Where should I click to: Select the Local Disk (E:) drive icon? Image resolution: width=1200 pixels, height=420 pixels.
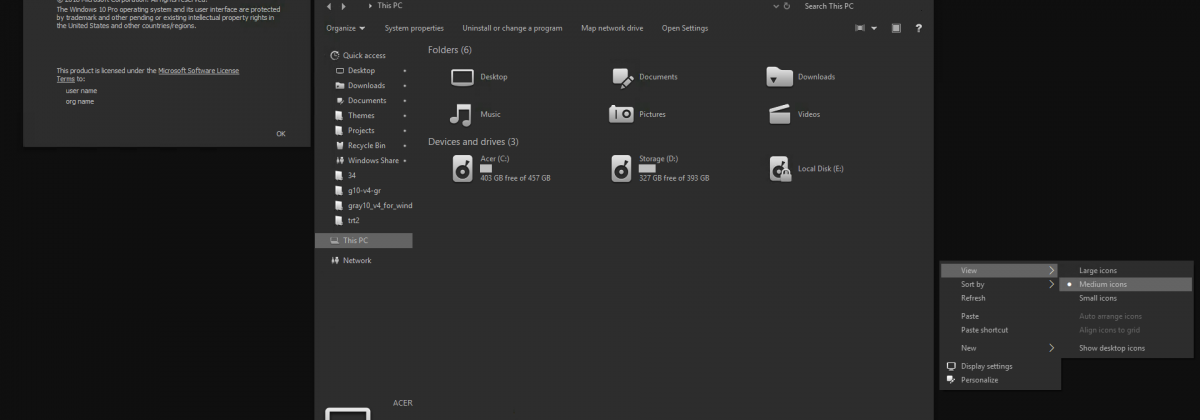[781, 168]
